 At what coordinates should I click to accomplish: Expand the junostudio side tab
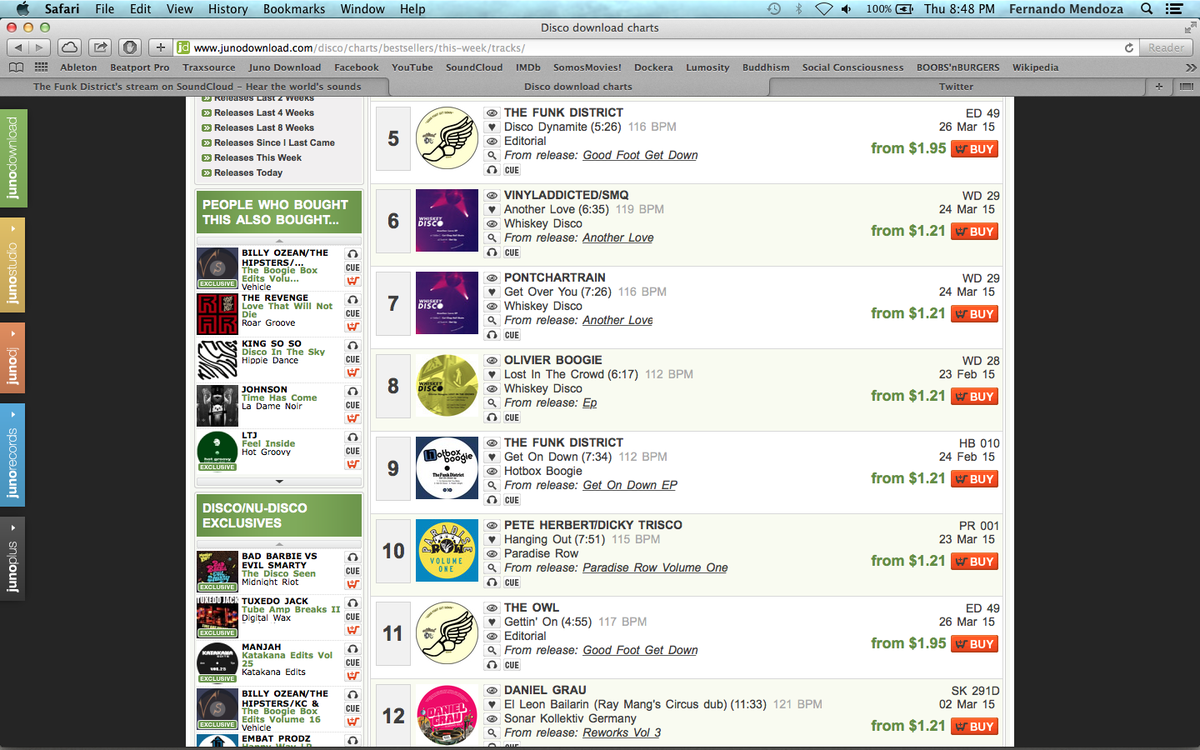(13, 266)
